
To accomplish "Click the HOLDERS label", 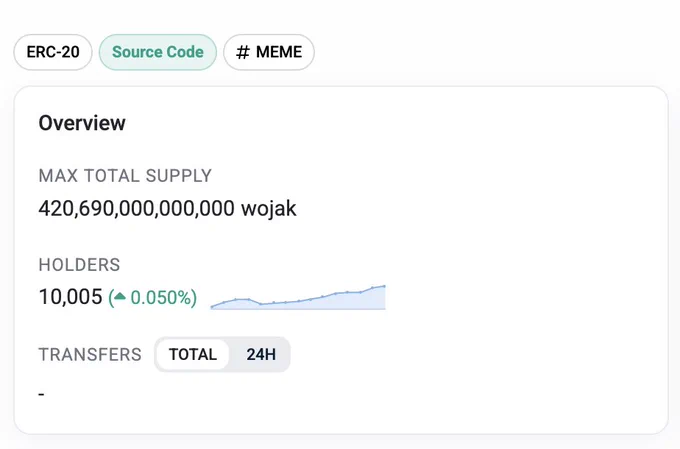I will pos(79,265).
